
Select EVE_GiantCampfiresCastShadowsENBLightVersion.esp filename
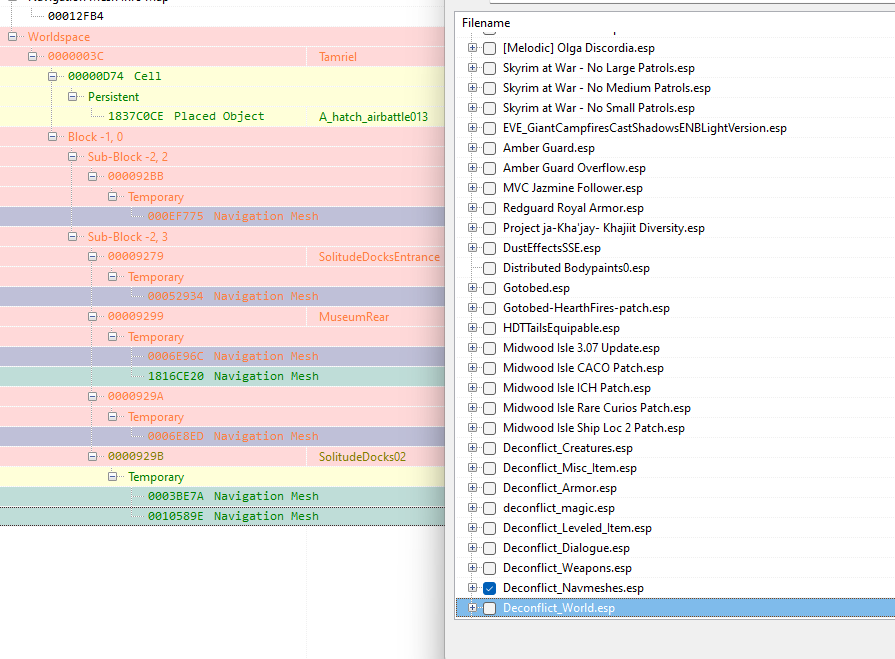click(644, 128)
